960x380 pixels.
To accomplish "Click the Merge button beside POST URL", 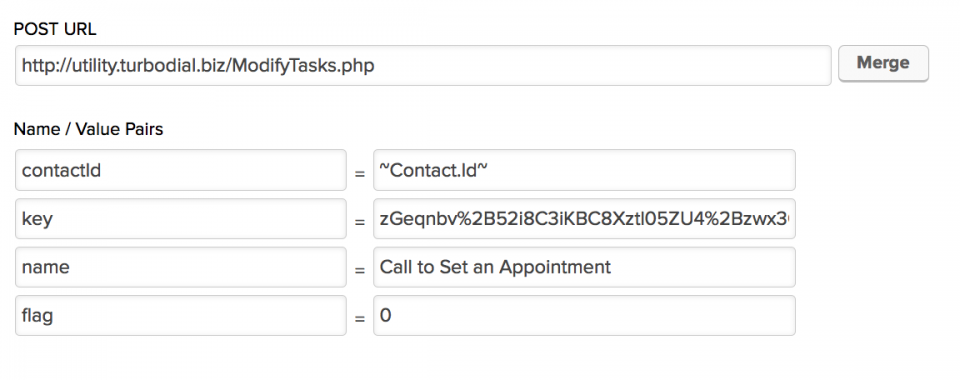I will point(883,63).
